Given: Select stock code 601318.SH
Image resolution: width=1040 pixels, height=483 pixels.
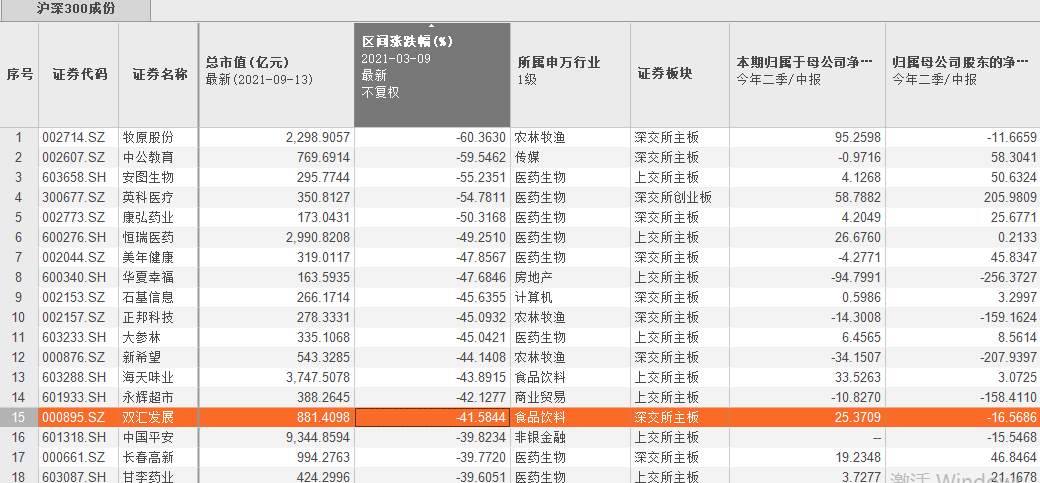Looking at the screenshot, I should point(79,437).
